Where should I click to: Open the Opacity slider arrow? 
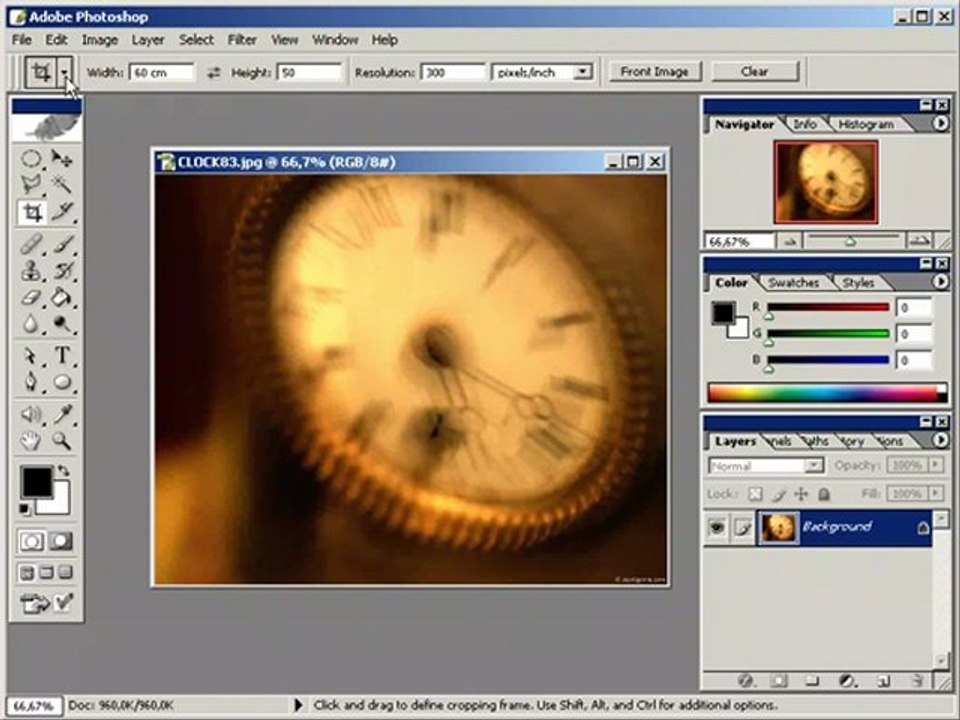tap(935, 465)
